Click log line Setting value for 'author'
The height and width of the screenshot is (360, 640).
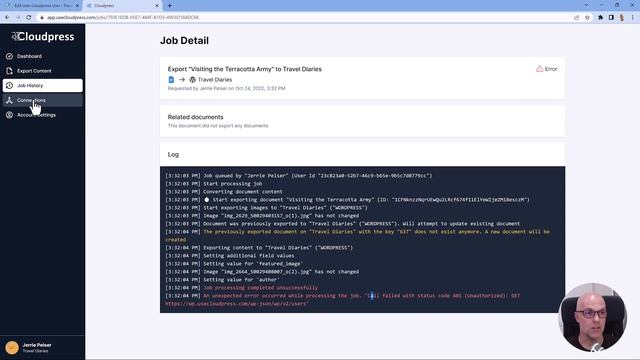coord(241,280)
